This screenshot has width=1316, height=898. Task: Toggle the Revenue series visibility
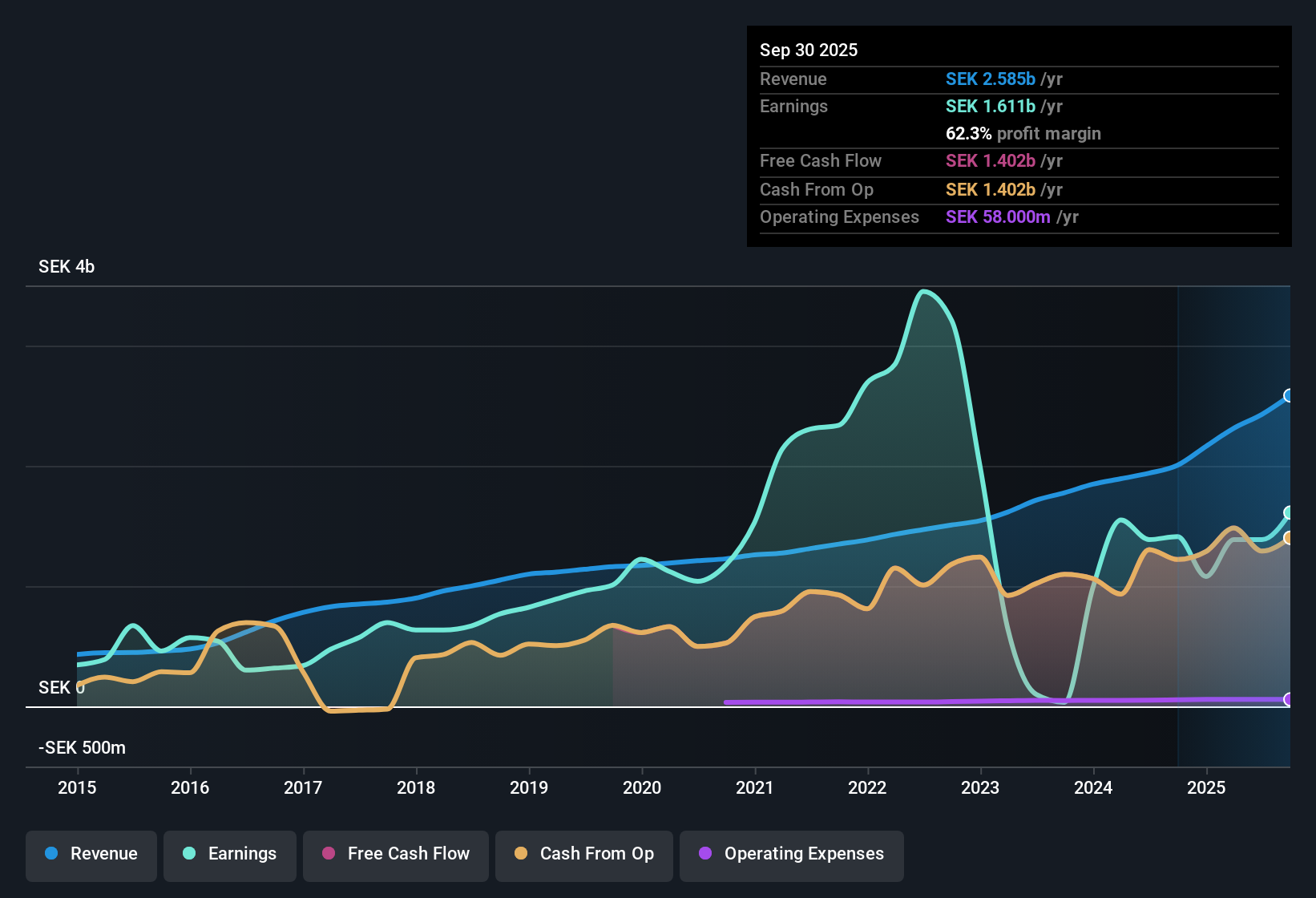91,854
